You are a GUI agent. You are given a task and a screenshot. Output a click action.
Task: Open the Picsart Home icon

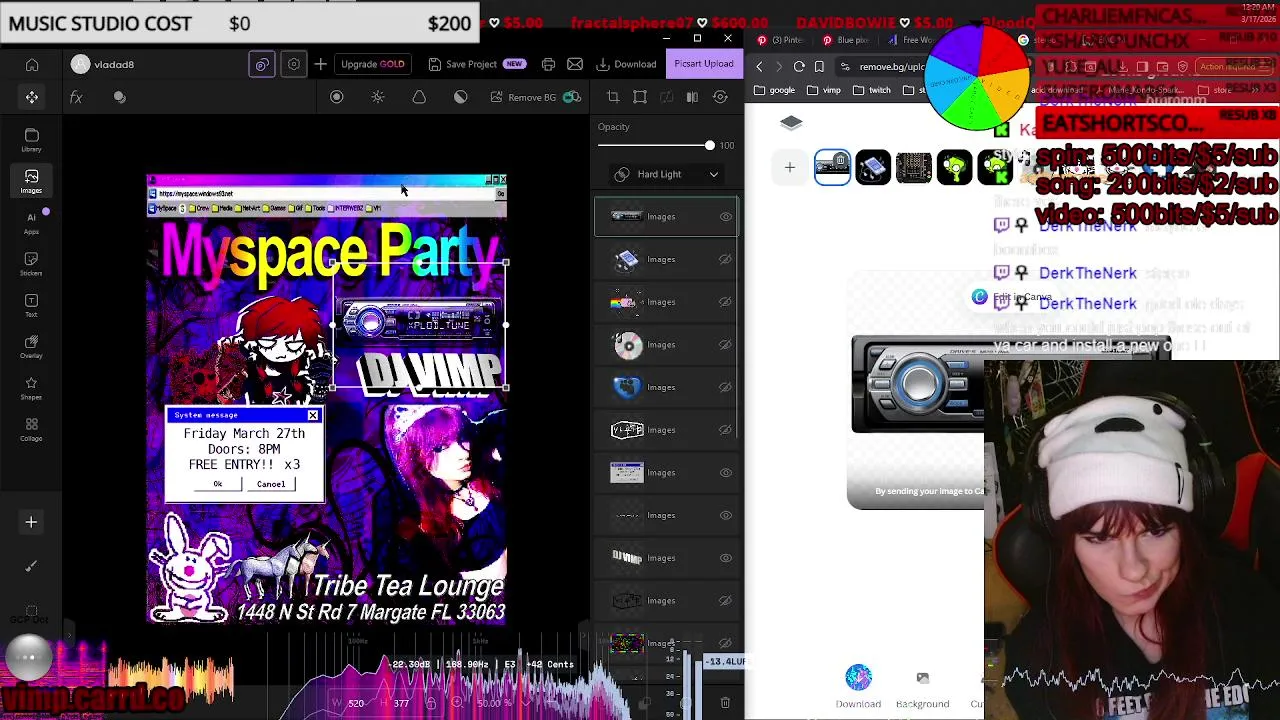point(32,65)
